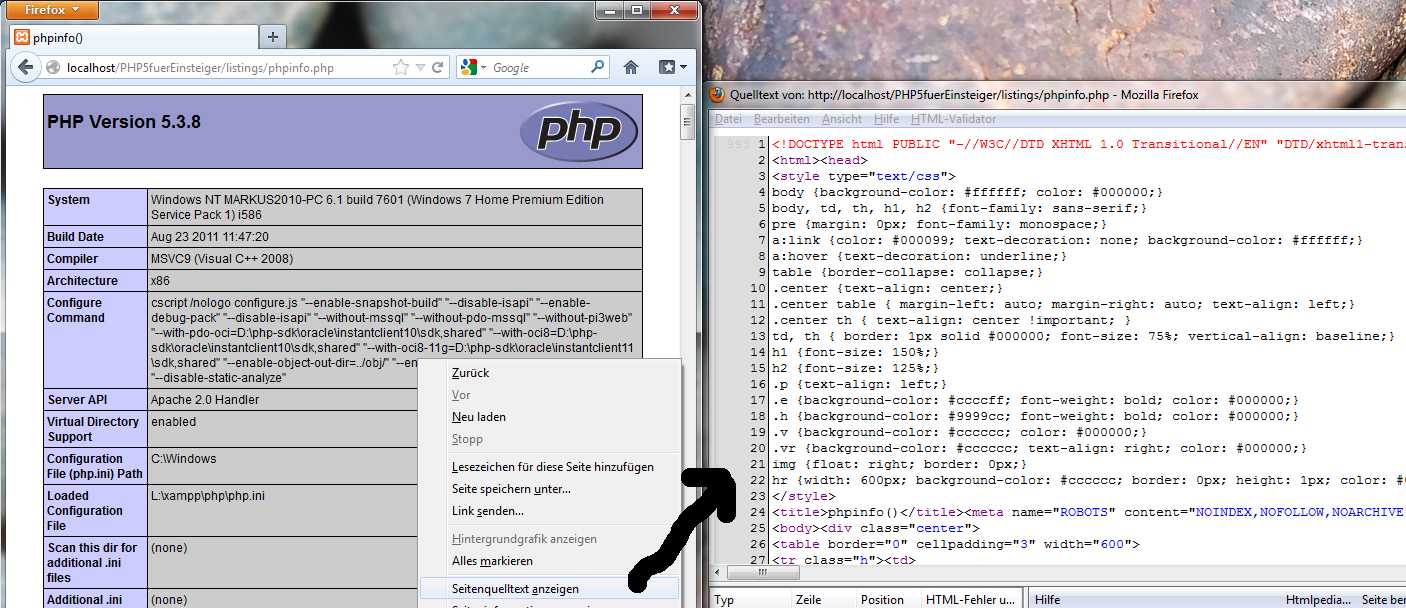The height and width of the screenshot is (608, 1406).
Task: Go to the home page via house icon
Action: pos(631,68)
